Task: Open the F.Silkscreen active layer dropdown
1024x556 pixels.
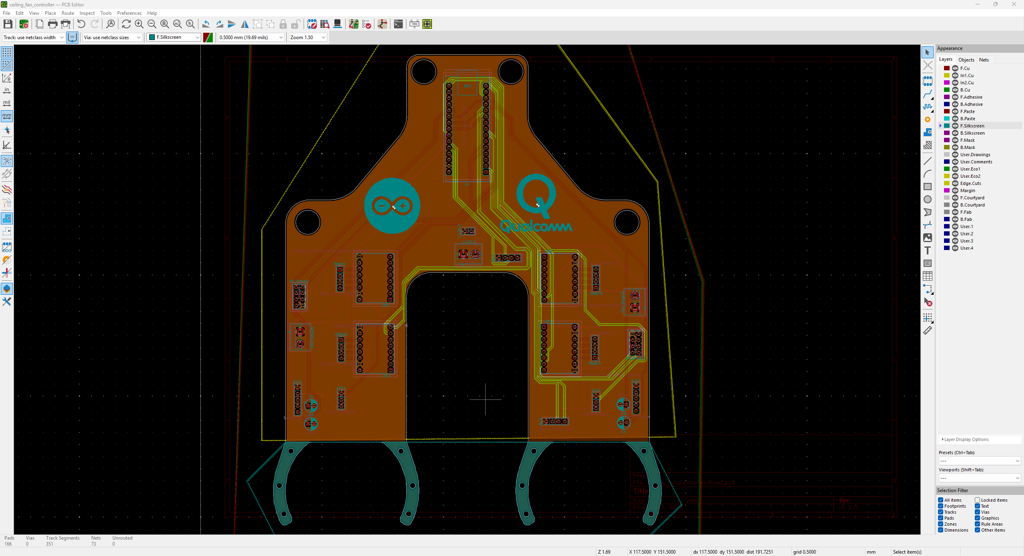Action: coord(174,37)
